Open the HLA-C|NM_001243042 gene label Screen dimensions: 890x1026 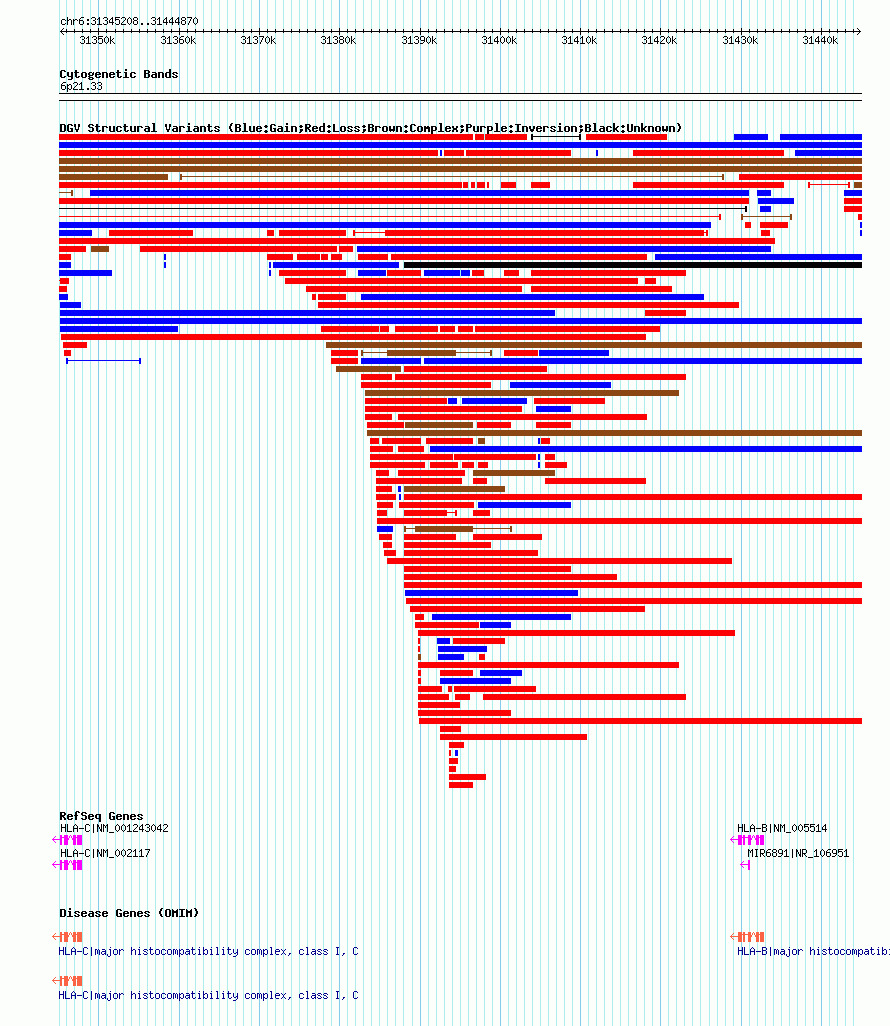tap(114, 828)
